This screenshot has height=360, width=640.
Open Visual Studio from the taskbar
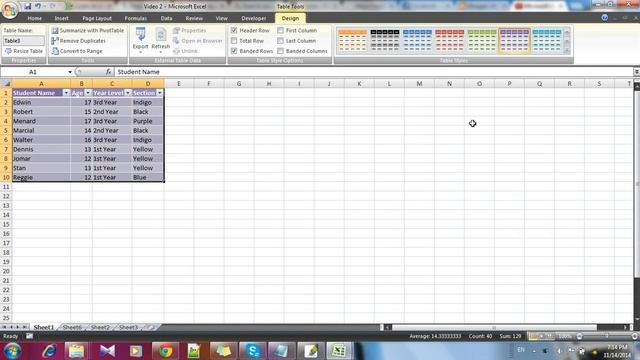pyautogui.click(x=107, y=351)
